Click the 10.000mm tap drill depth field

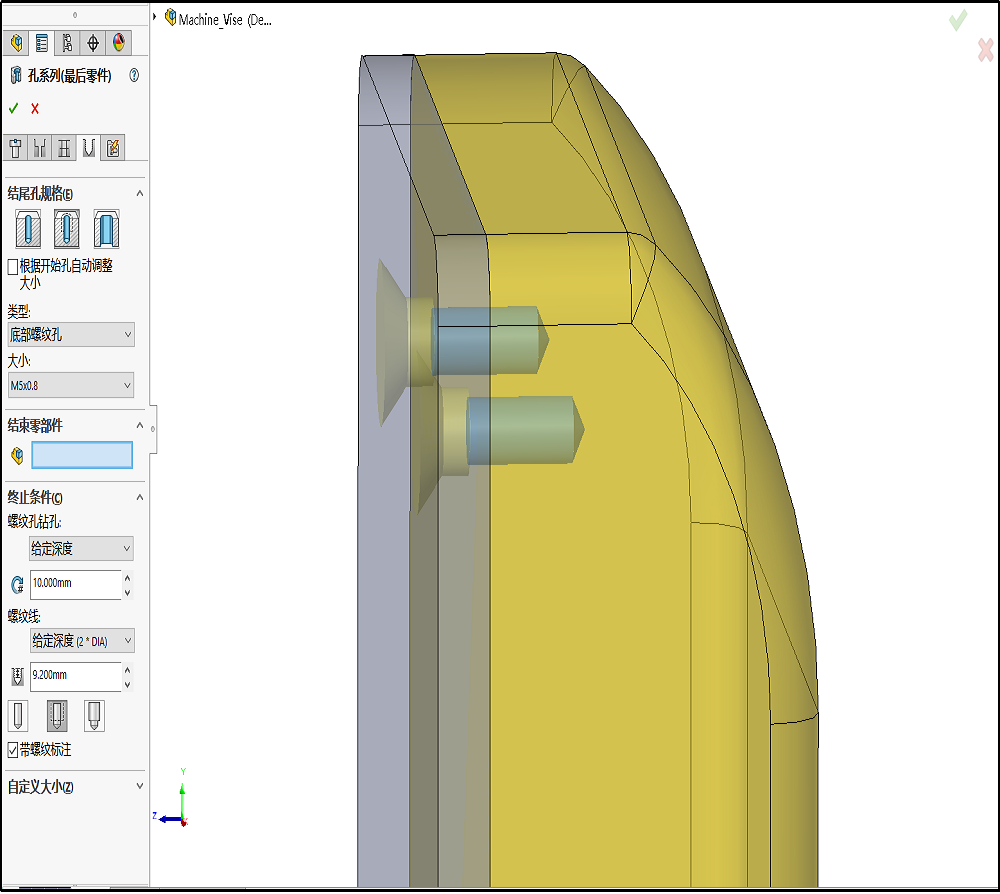pyautogui.click(x=75, y=583)
